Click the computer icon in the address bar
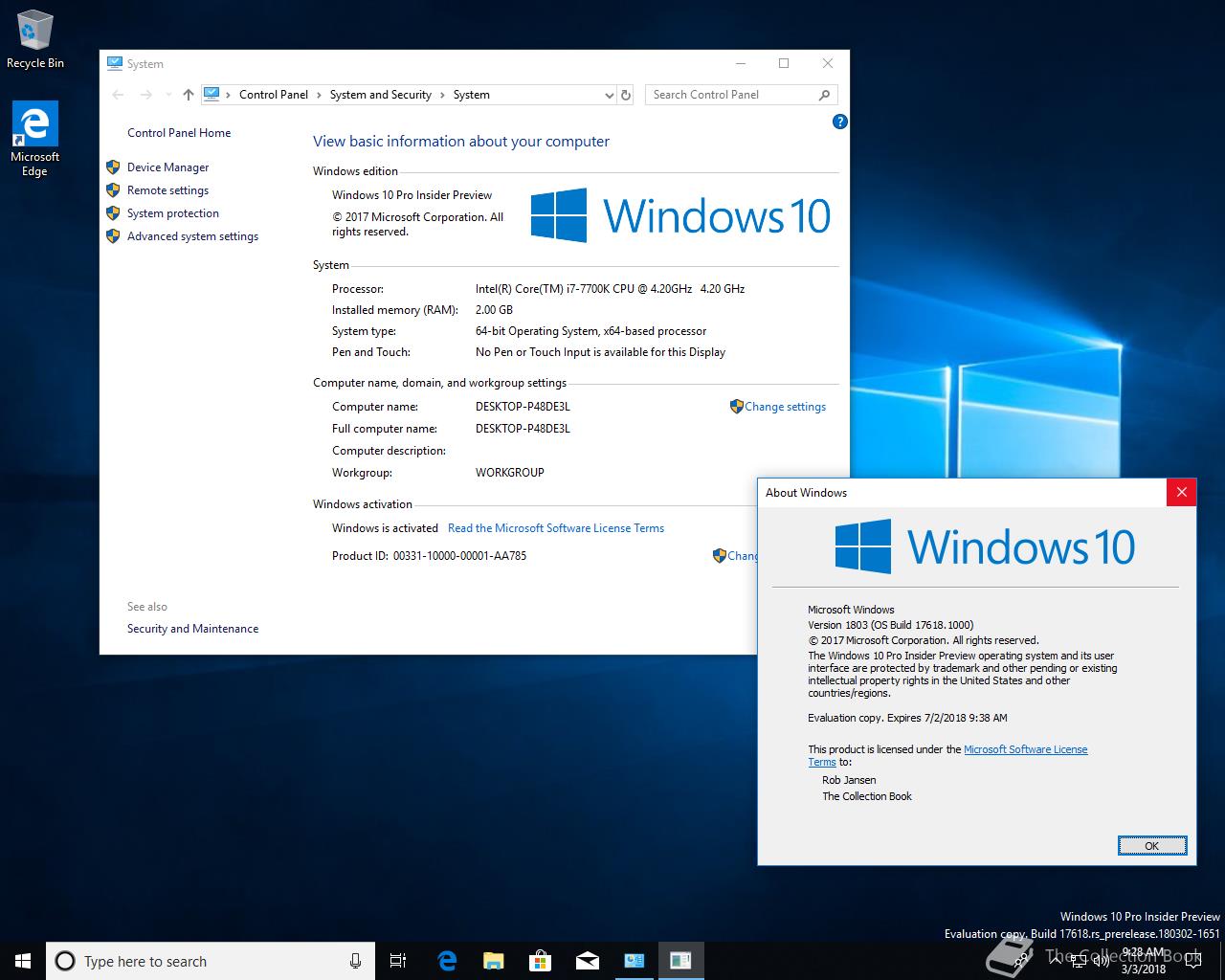The height and width of the screenshot is (980, 1225). coord(212,94)
